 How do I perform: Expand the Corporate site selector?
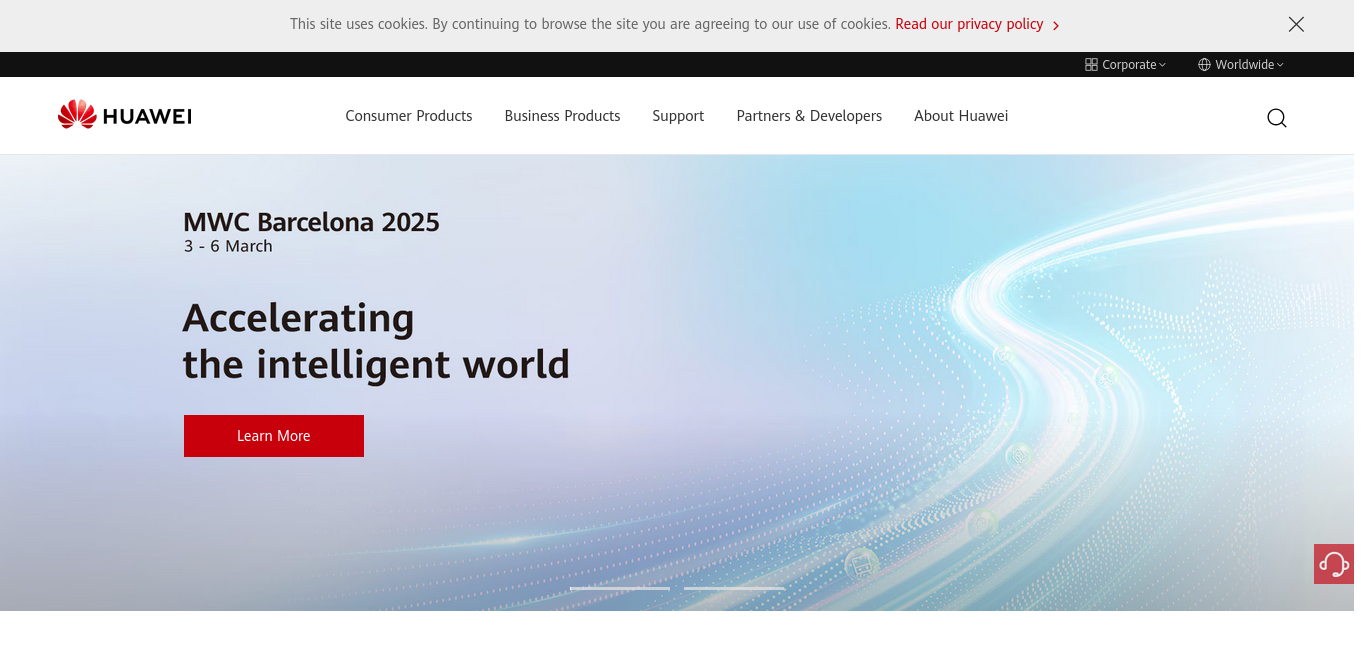[x=1126, y=65]
